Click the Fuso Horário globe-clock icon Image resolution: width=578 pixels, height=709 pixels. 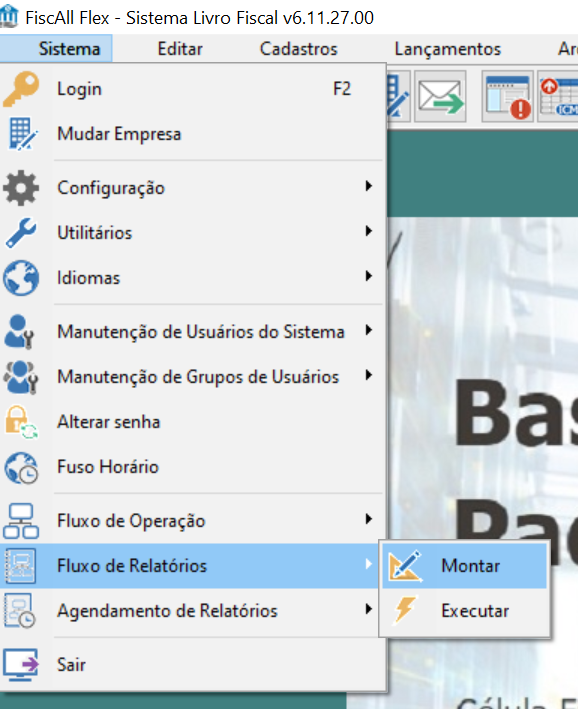21,468
